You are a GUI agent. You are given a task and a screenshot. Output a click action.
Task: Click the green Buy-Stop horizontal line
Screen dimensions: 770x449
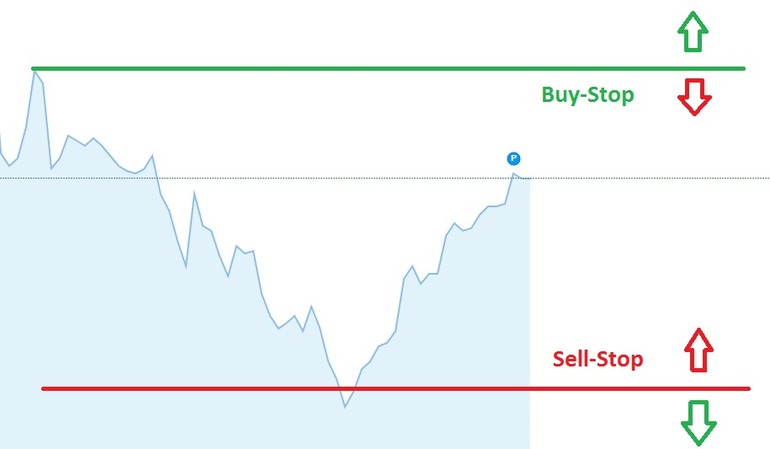(x=388, y=68)
